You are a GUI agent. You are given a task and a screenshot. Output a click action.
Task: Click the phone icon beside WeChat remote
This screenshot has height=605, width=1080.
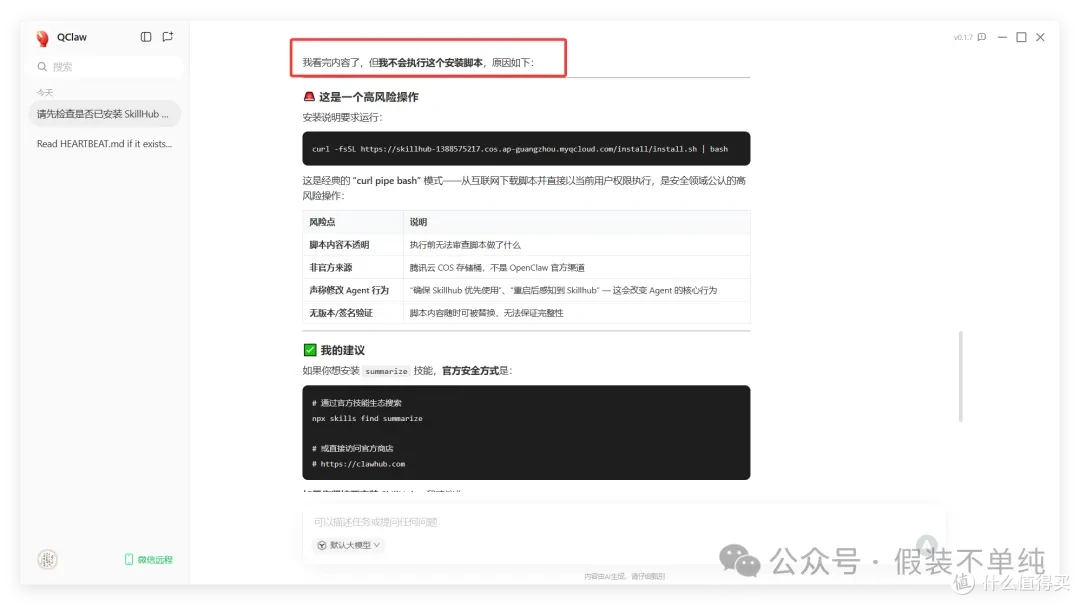pyautogui.click(x=129, y=560)
